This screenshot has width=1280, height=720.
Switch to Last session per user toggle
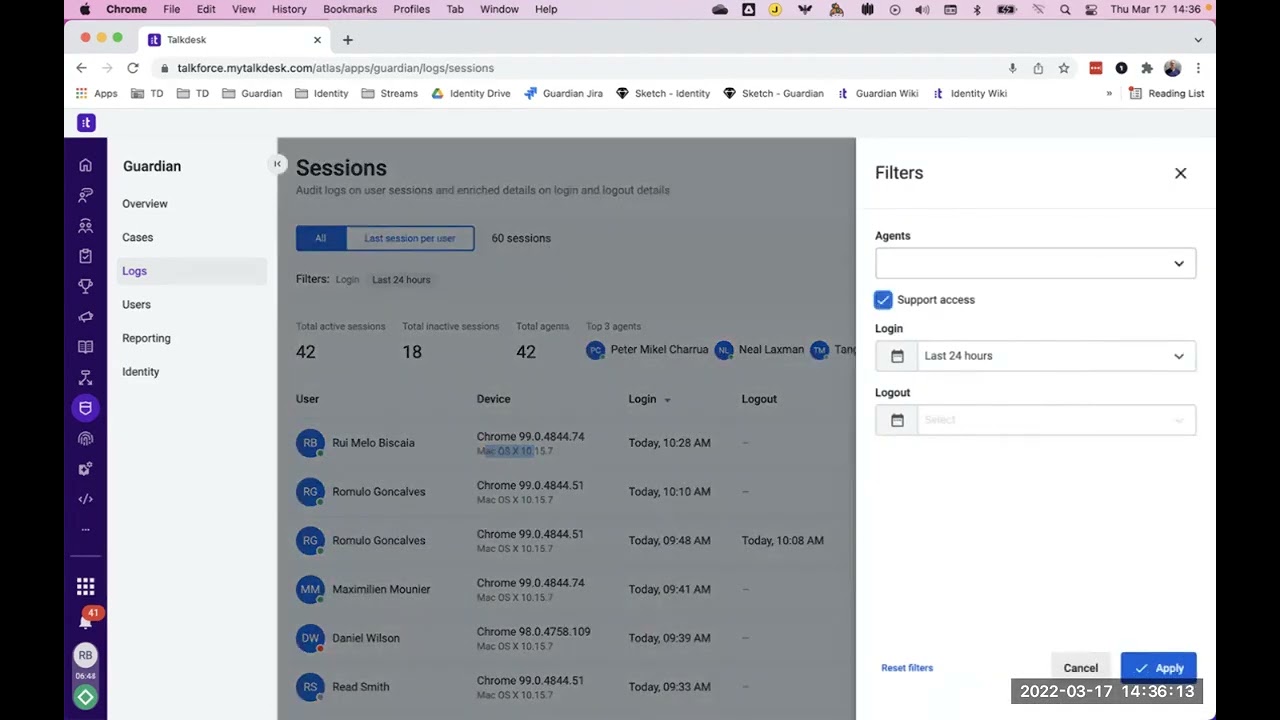point(410,238)
